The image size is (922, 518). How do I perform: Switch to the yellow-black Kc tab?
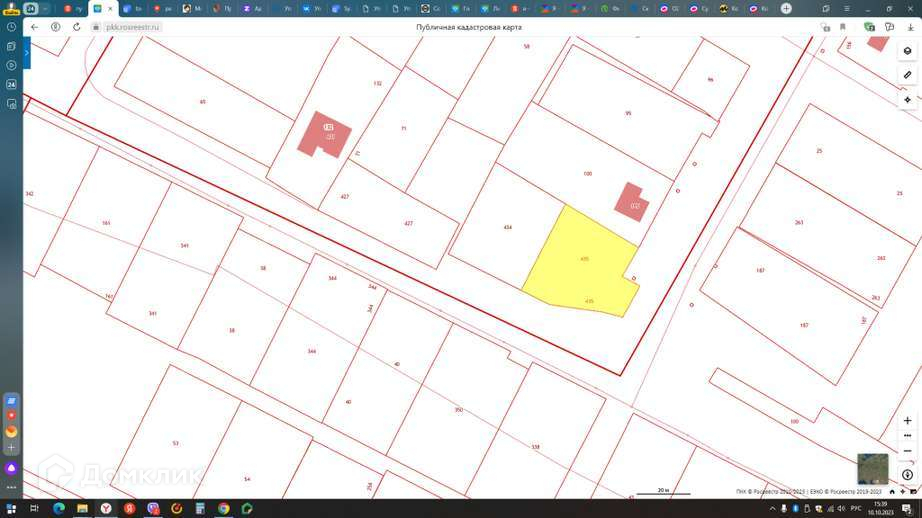point(729,9)
